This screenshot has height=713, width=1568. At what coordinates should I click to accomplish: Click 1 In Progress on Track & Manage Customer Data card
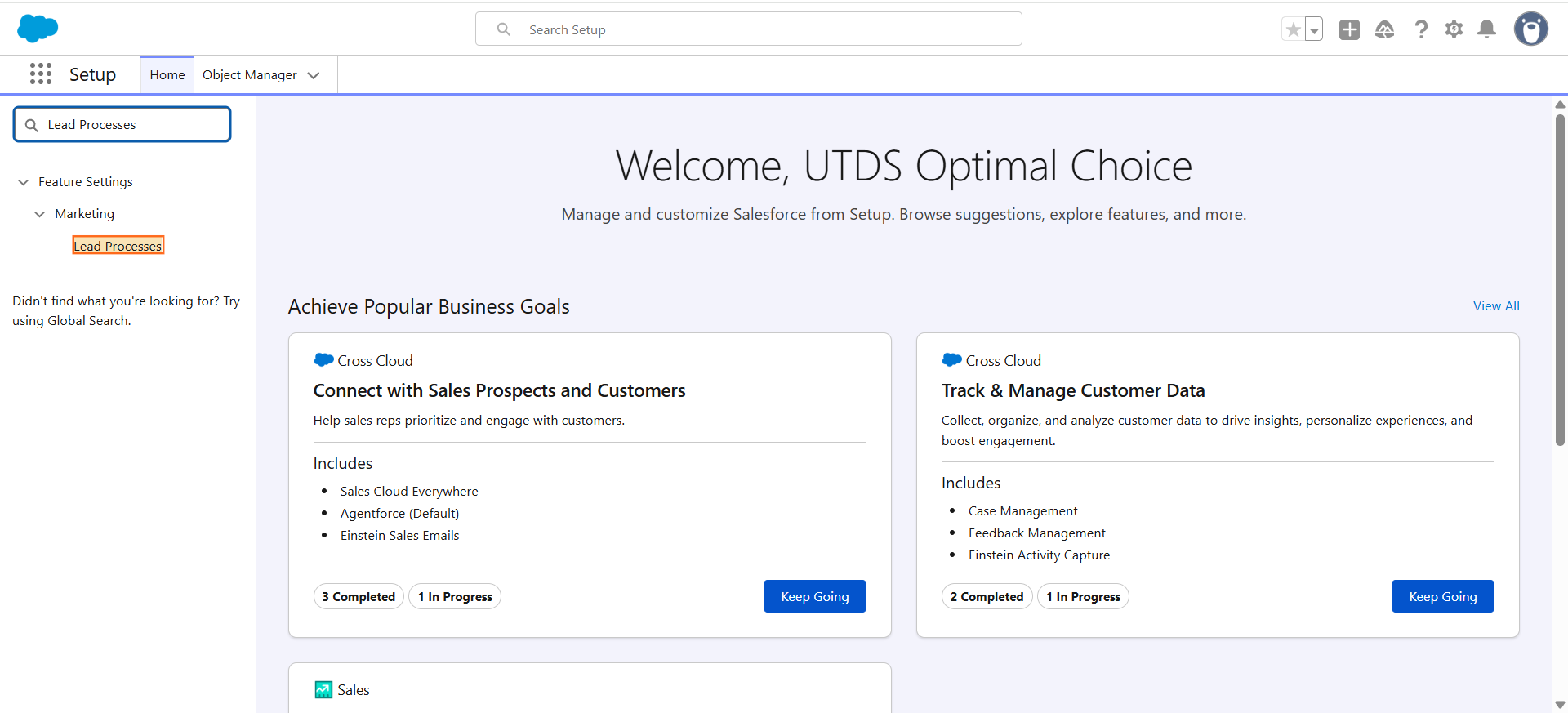tap(1083, 596)
